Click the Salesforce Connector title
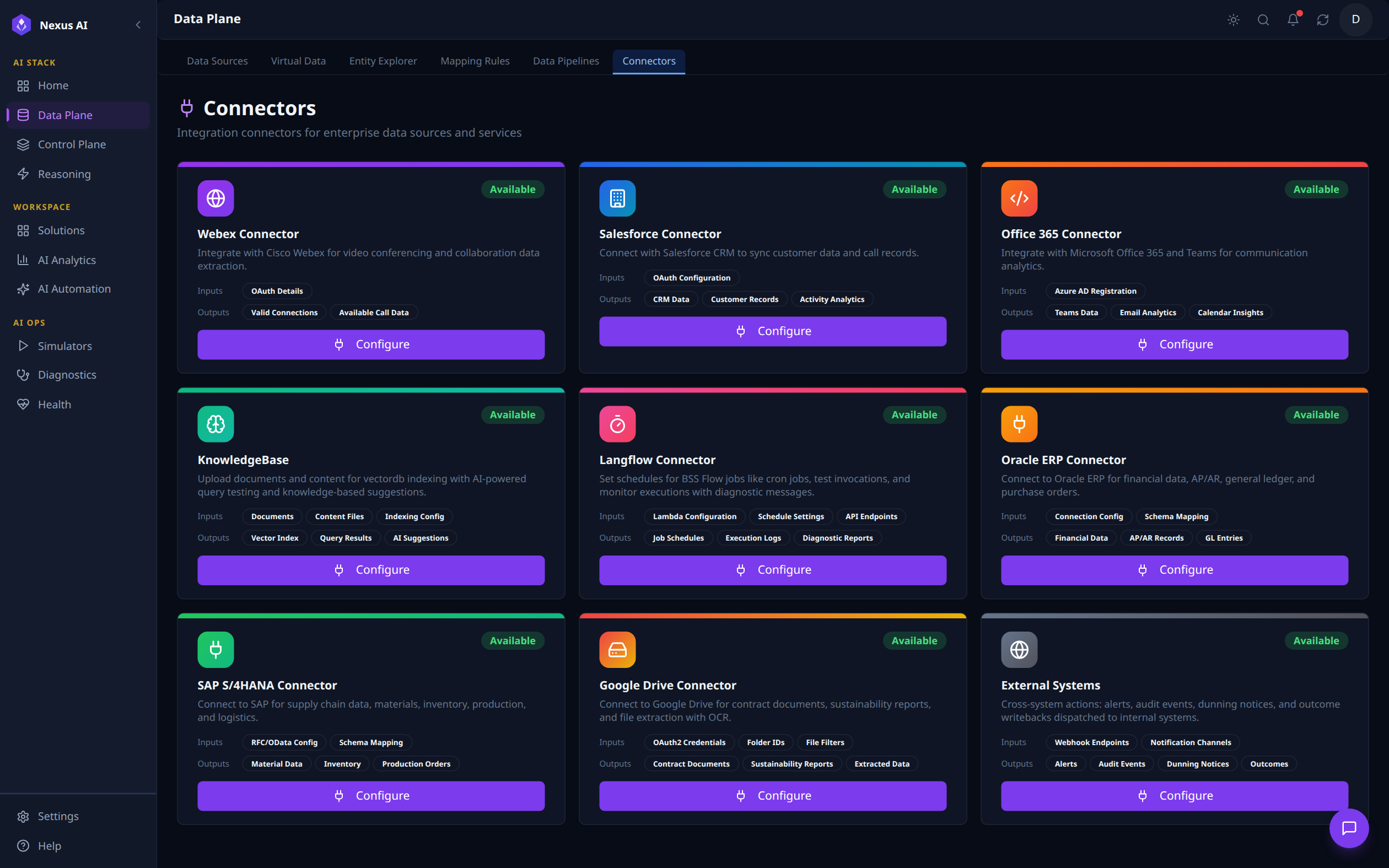1389x868 pixels. [659, 234]
